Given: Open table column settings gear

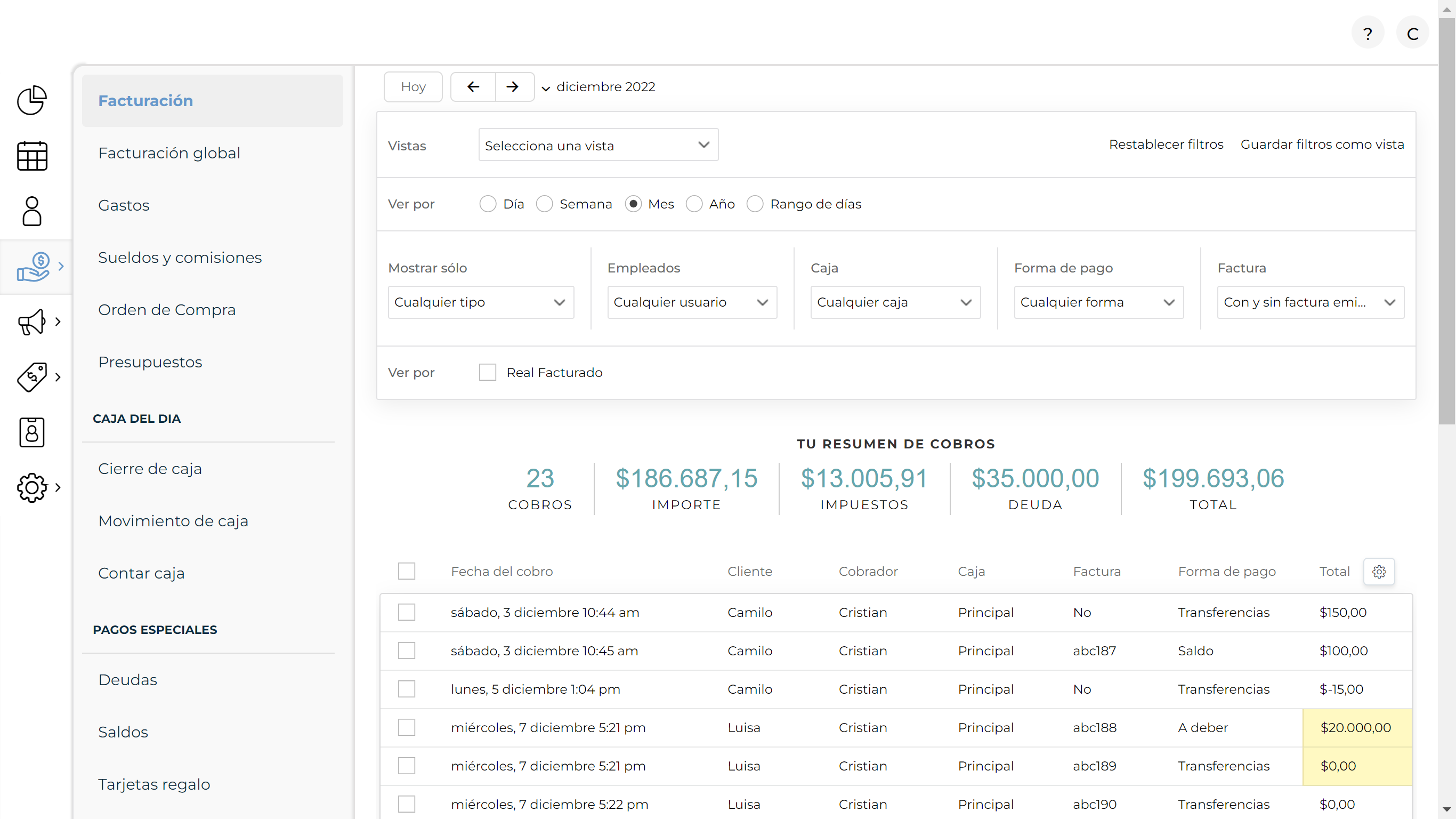Looking at the screenshot, I should pos(1379,571).
